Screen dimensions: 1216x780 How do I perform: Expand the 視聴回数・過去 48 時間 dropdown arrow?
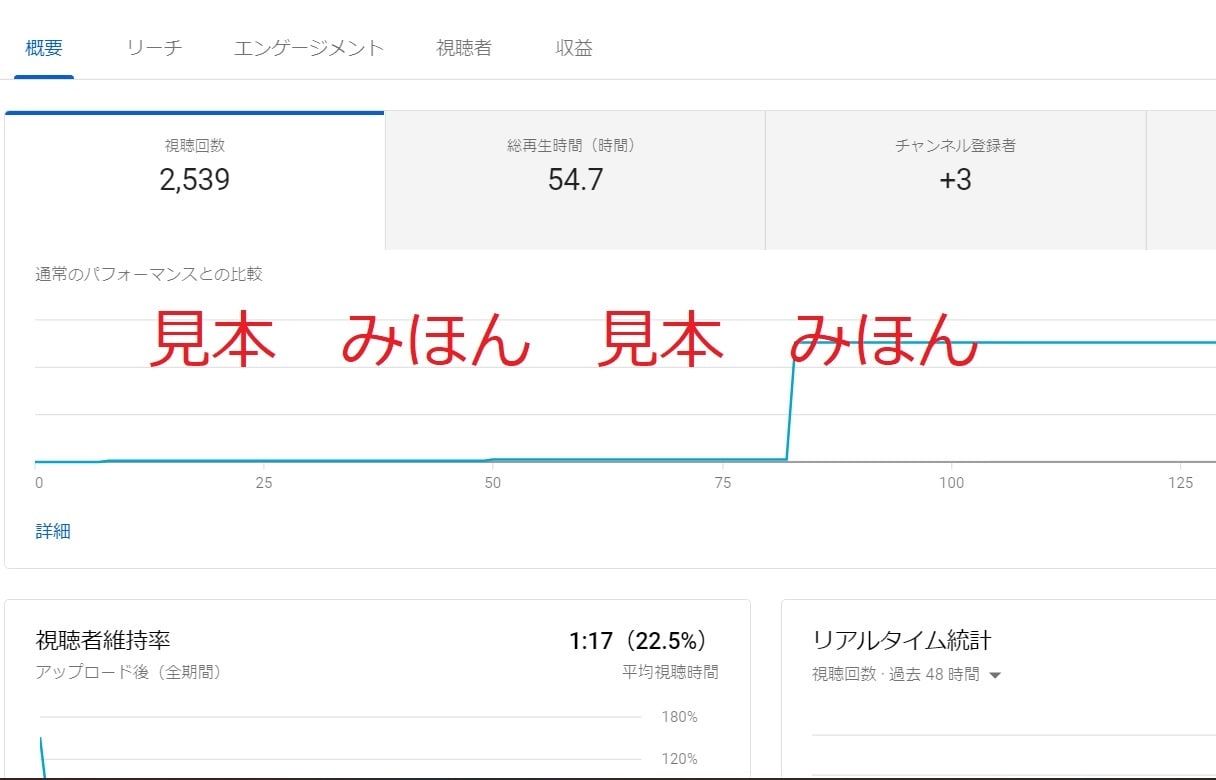[x=995, y=675]
